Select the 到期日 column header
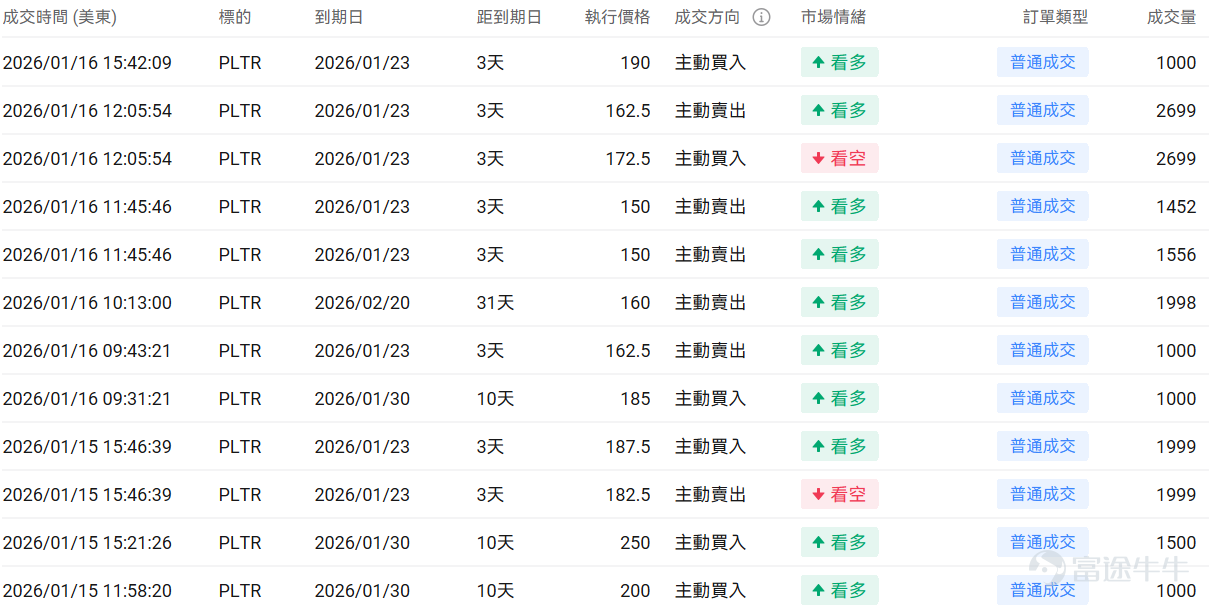The width and height of the screenshot is (1209, 605). 339,17
